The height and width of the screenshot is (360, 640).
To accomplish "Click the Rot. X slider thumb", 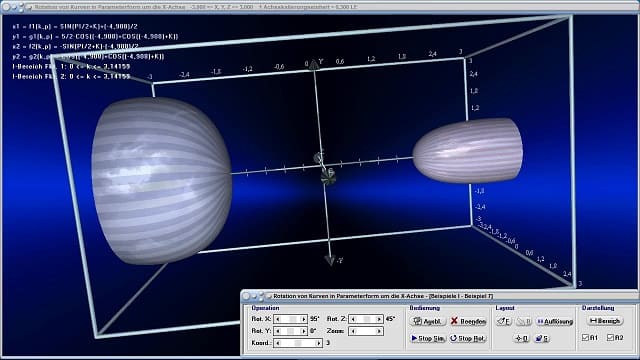I will (x=293, y=319).
